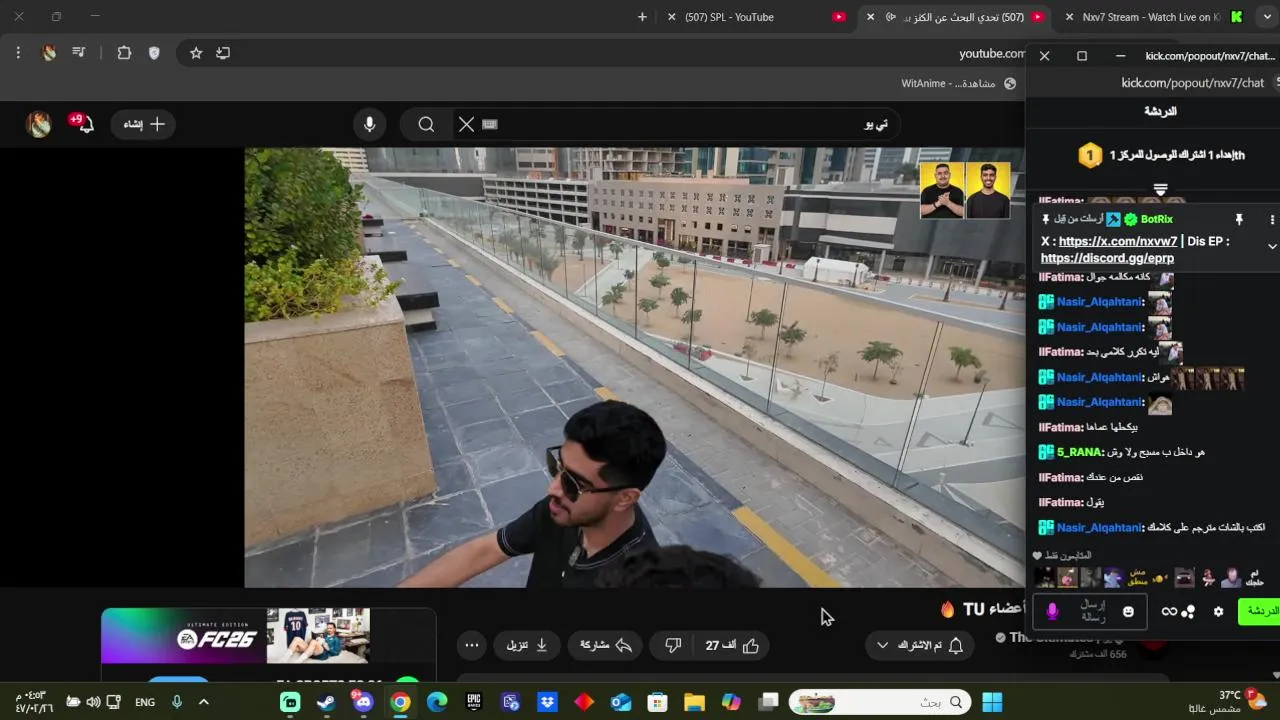
Task: Click infinity icon beside chat input
Action: [1169, 611]
